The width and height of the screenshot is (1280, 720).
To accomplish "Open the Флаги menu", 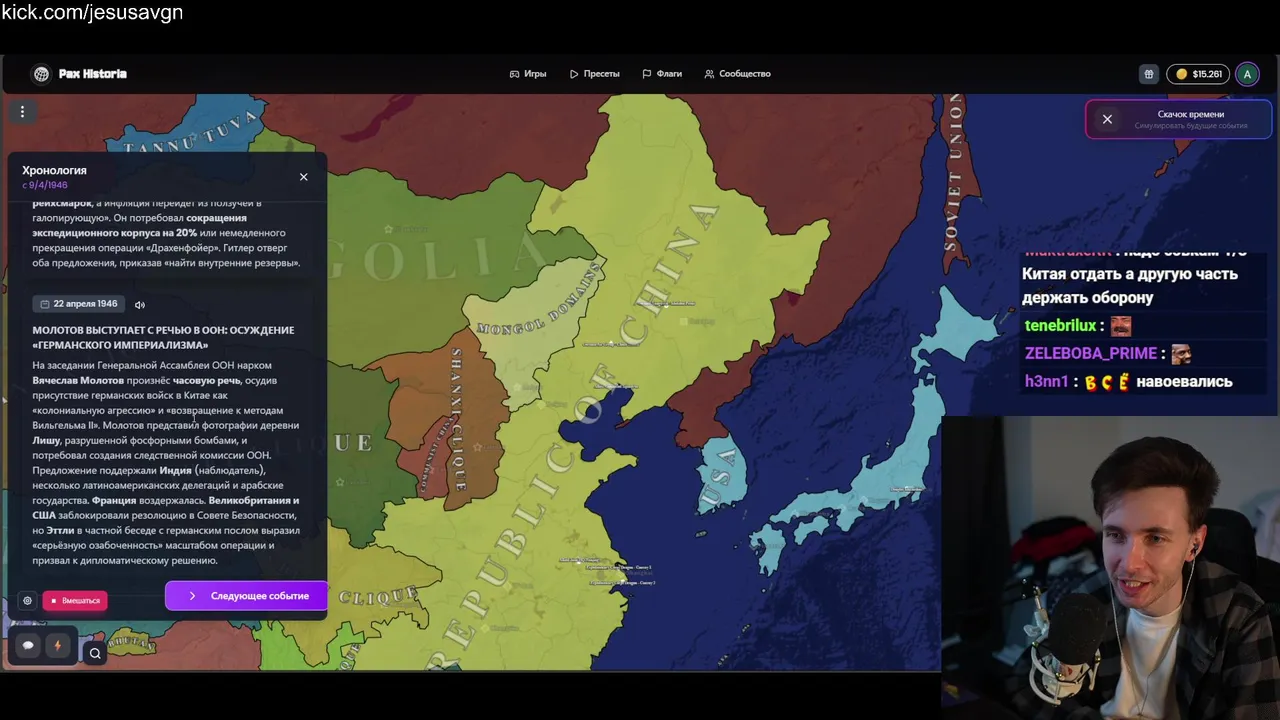I will 662,74.
